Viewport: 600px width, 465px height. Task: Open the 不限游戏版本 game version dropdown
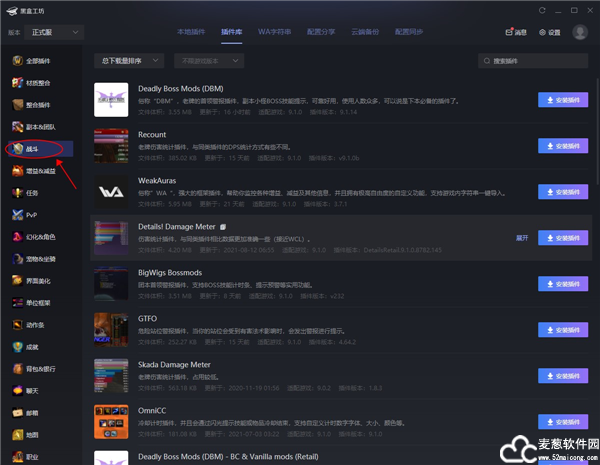tap(209, 61)
